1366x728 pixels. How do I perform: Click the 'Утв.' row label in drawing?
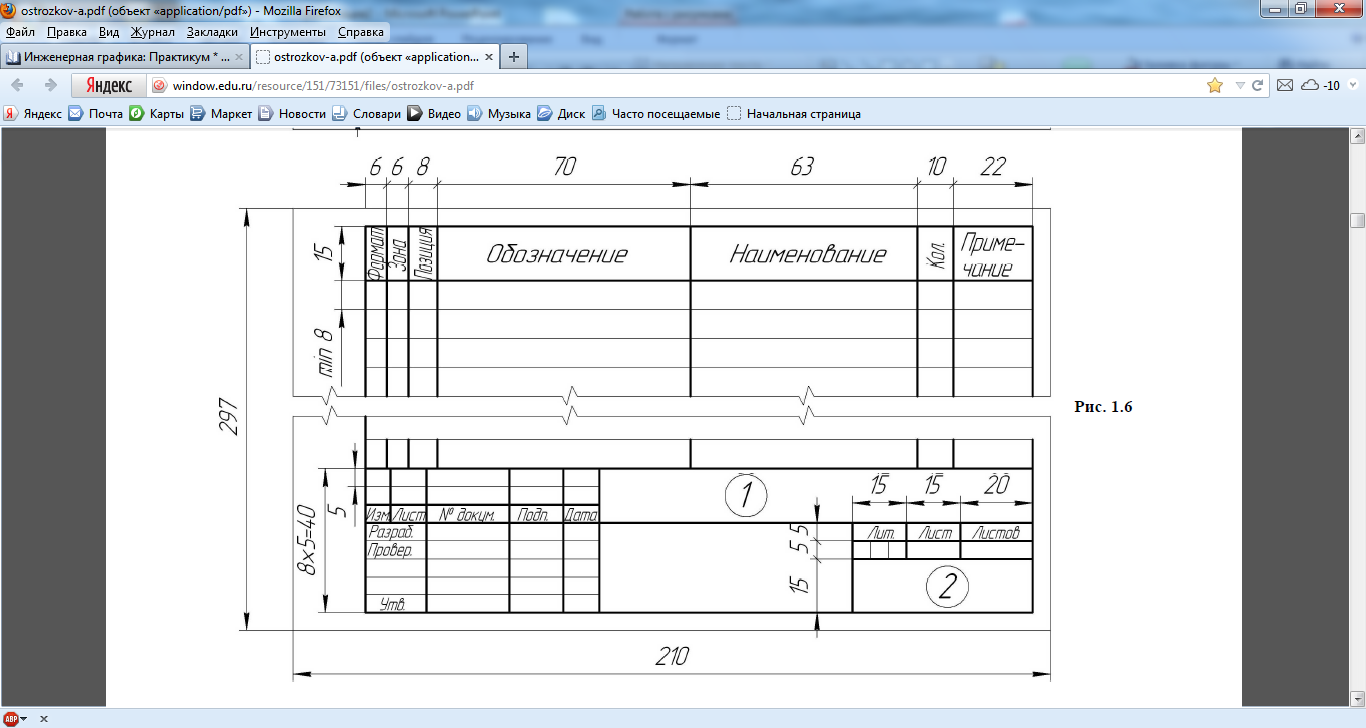393,603
